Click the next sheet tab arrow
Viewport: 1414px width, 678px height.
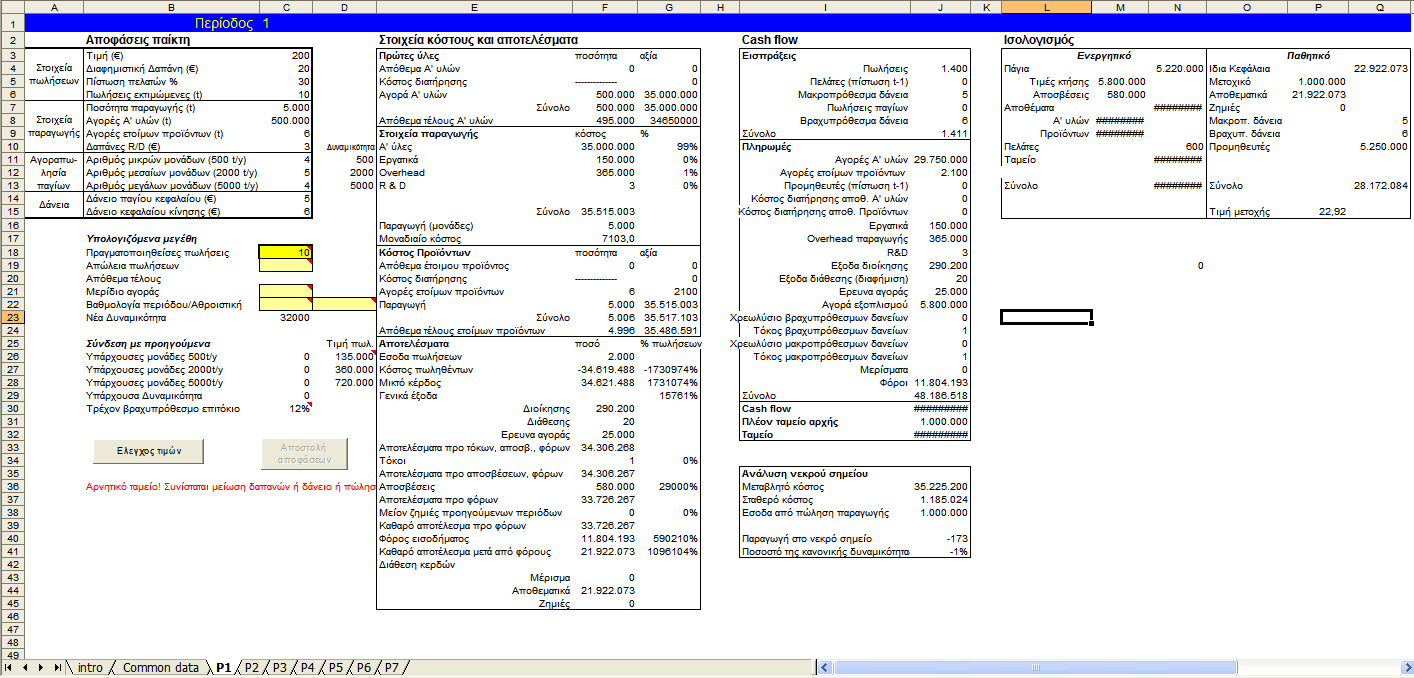40,667
